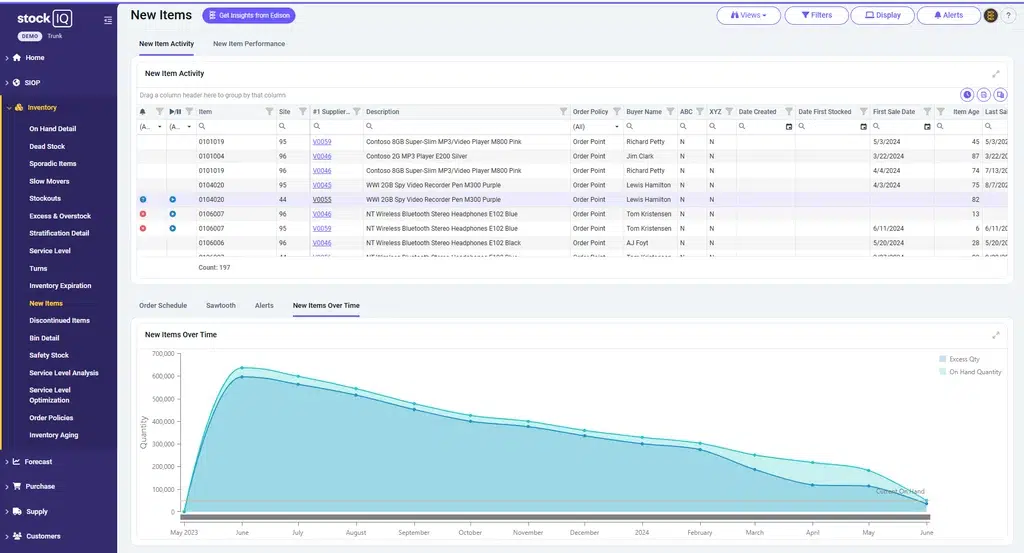
Task: Click the Customers people icon in sidebar
Action: tap(17, 536)
